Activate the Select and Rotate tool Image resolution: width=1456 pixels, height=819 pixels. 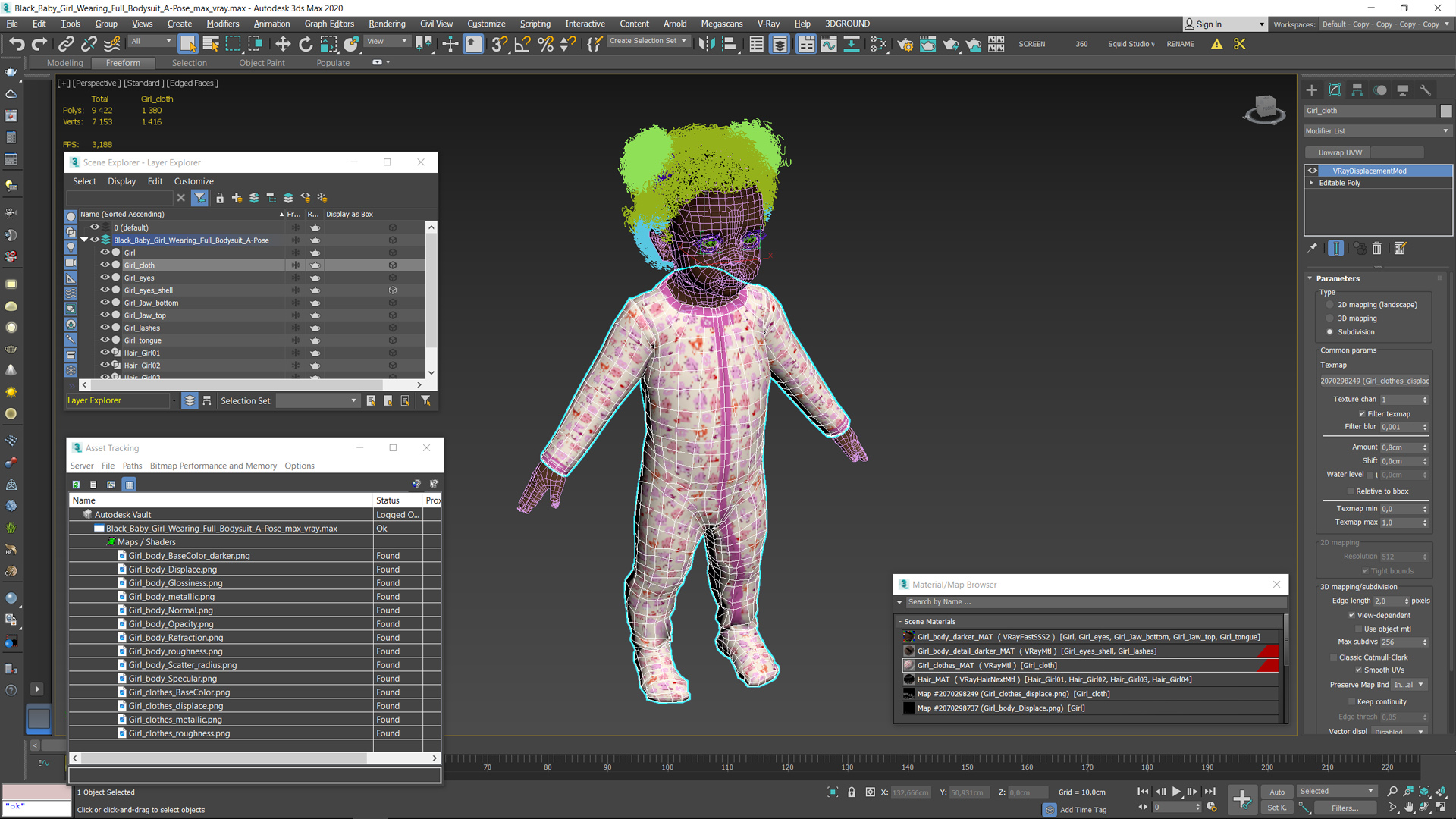[x=306, y=44]
